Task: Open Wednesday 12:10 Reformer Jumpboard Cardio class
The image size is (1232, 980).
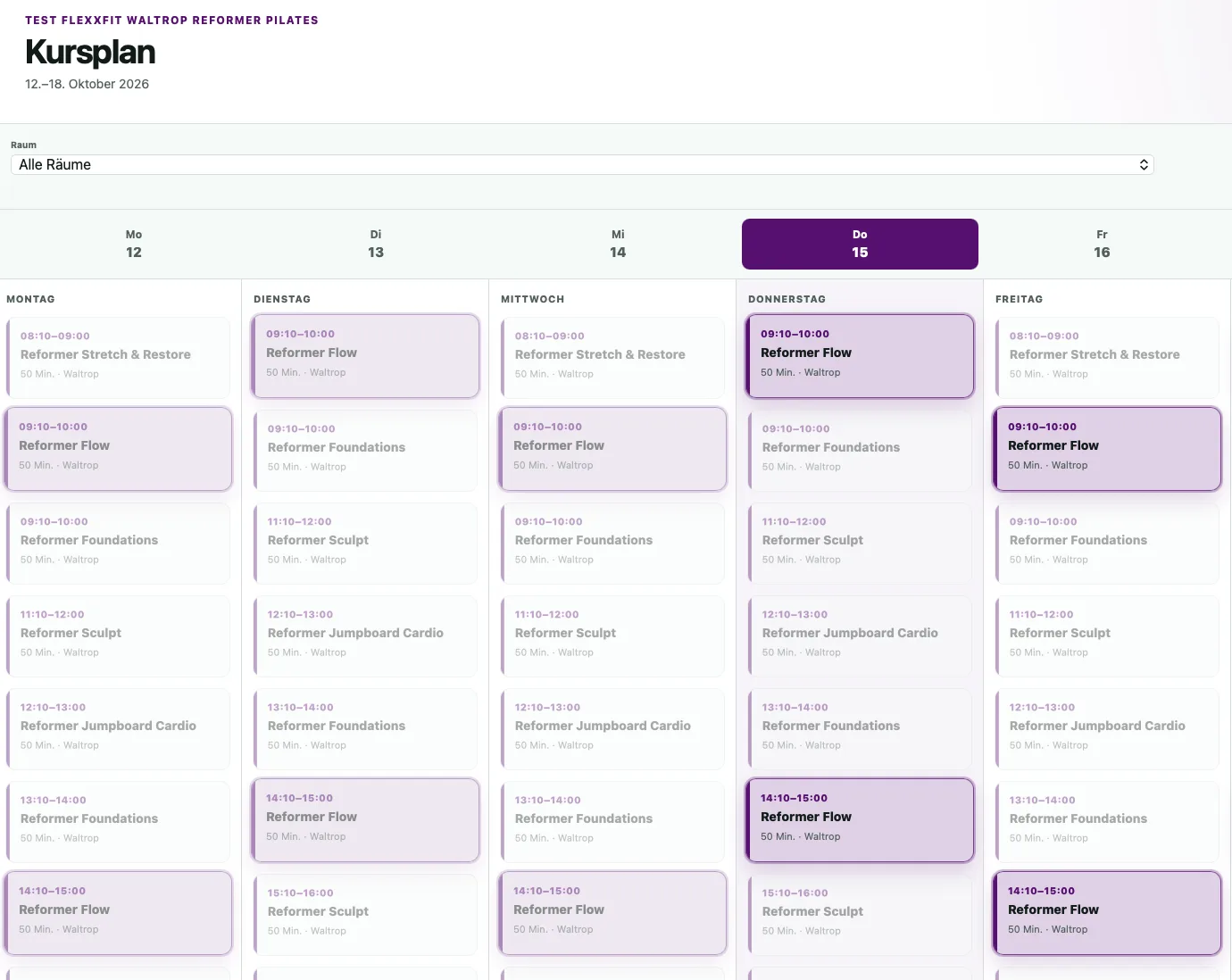Action: (613, 729)
